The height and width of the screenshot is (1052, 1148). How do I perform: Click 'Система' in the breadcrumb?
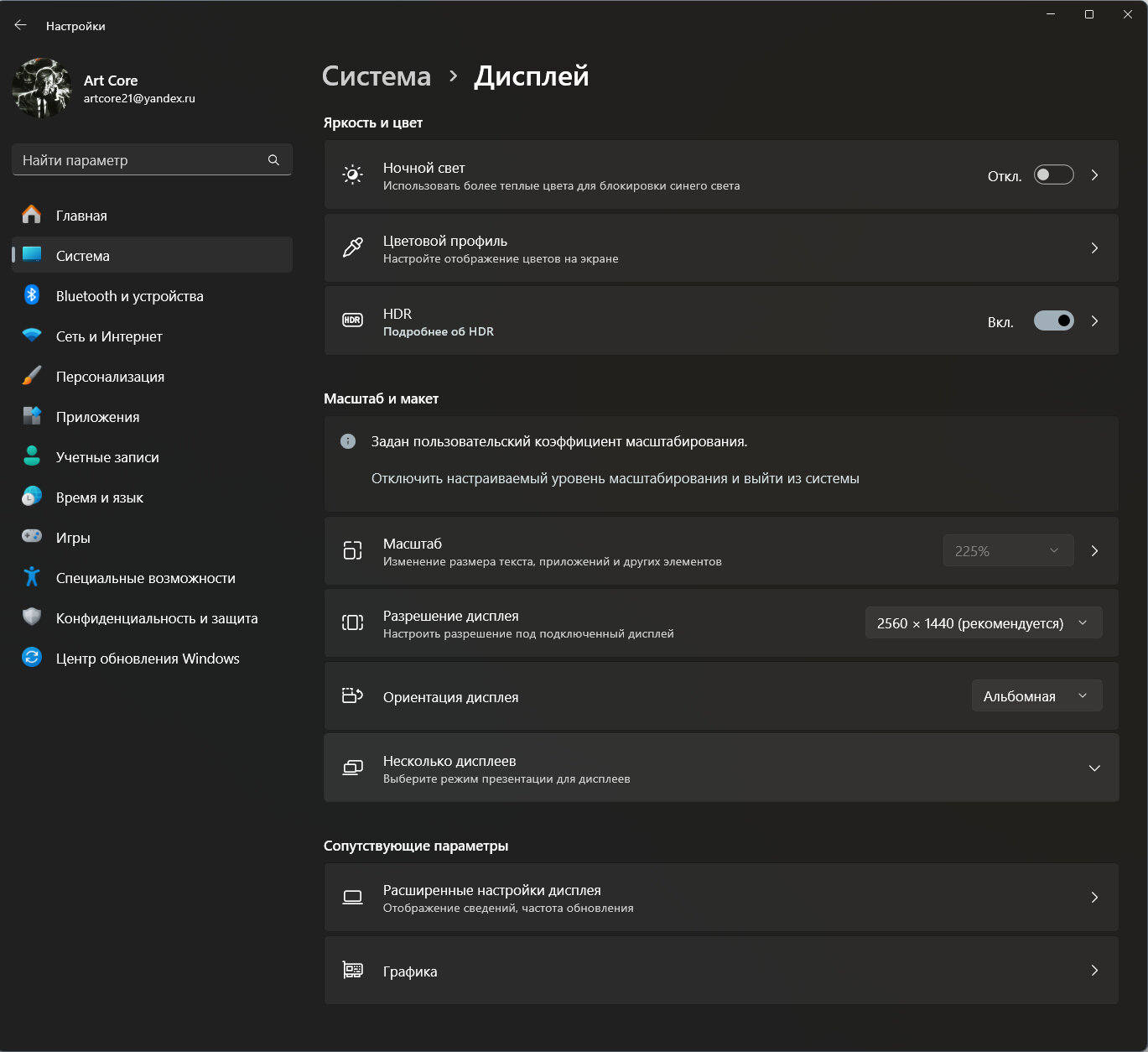tap(377, 76)
